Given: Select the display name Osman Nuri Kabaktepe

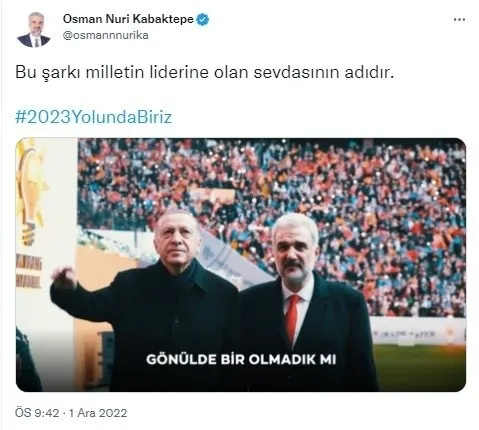Looking at the screenshot, I should (128, 19).
